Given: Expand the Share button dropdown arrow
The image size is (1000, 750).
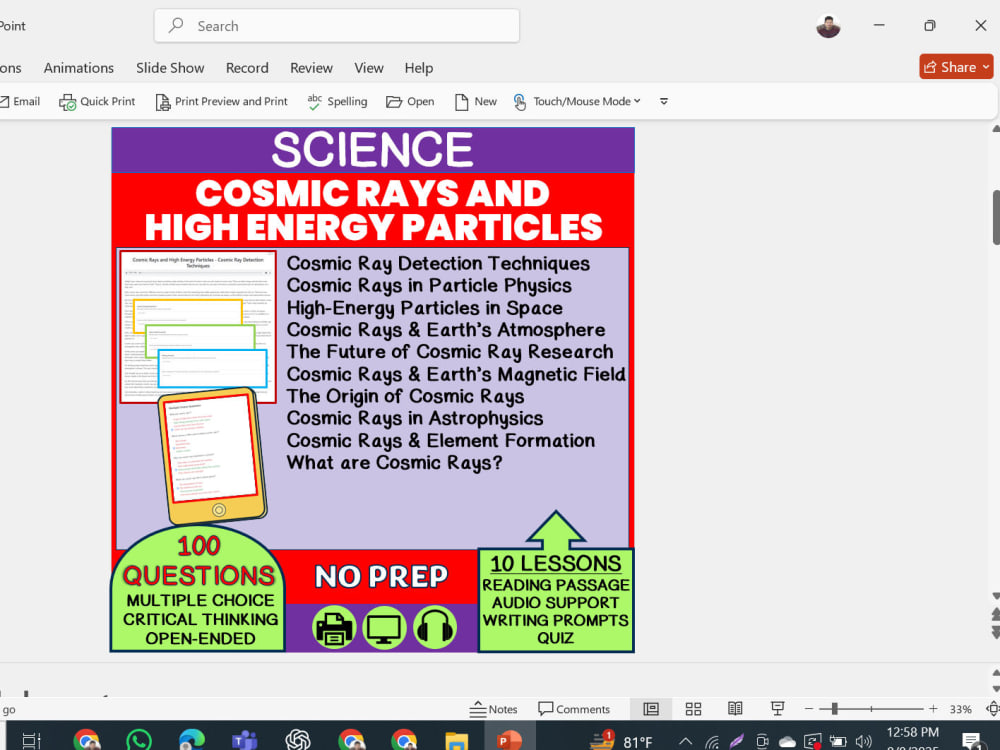Looking at the screenshot, I should [x=986, y=67].
